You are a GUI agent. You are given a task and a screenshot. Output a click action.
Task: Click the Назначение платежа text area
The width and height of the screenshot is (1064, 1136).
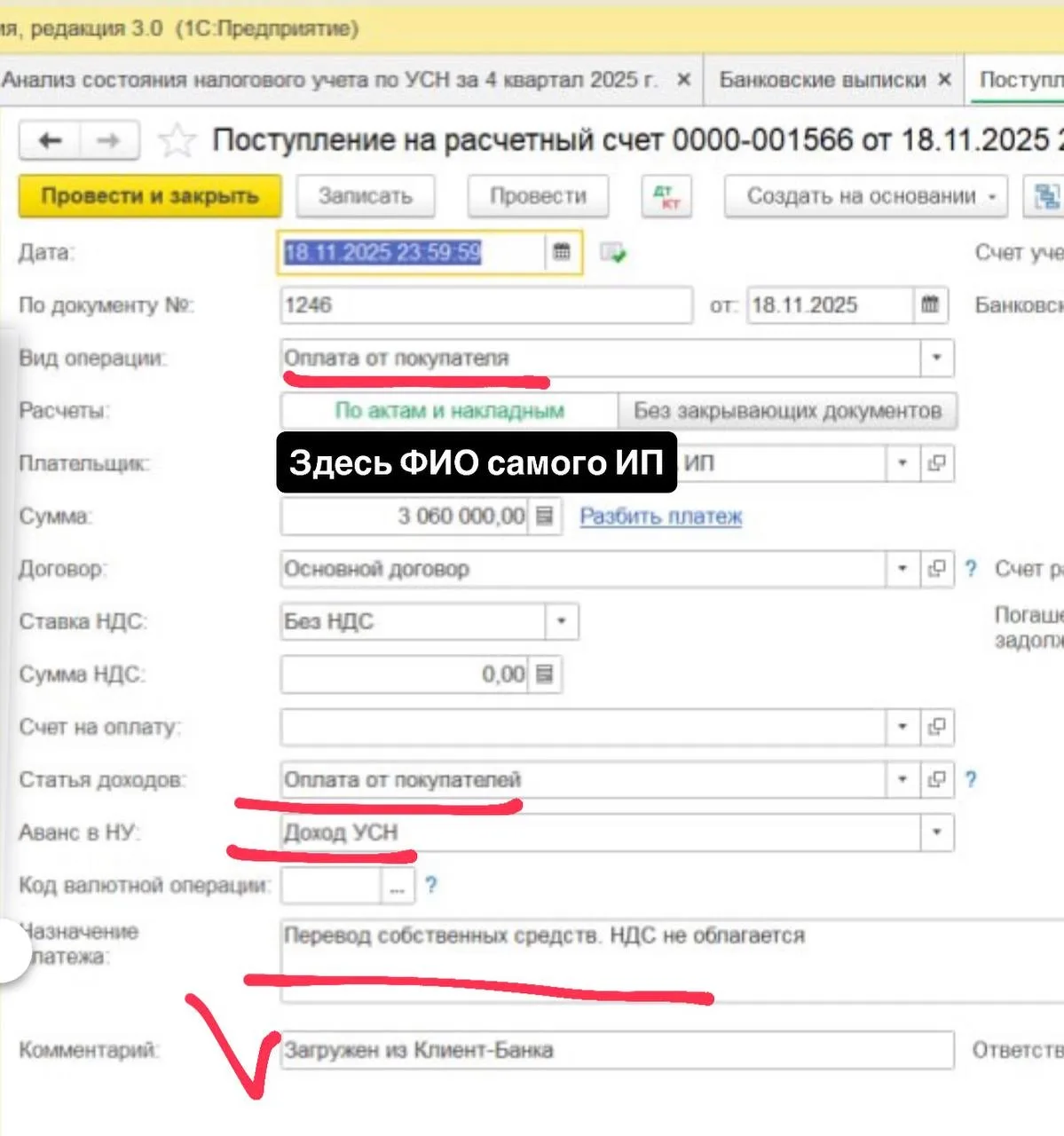(672, 961)
